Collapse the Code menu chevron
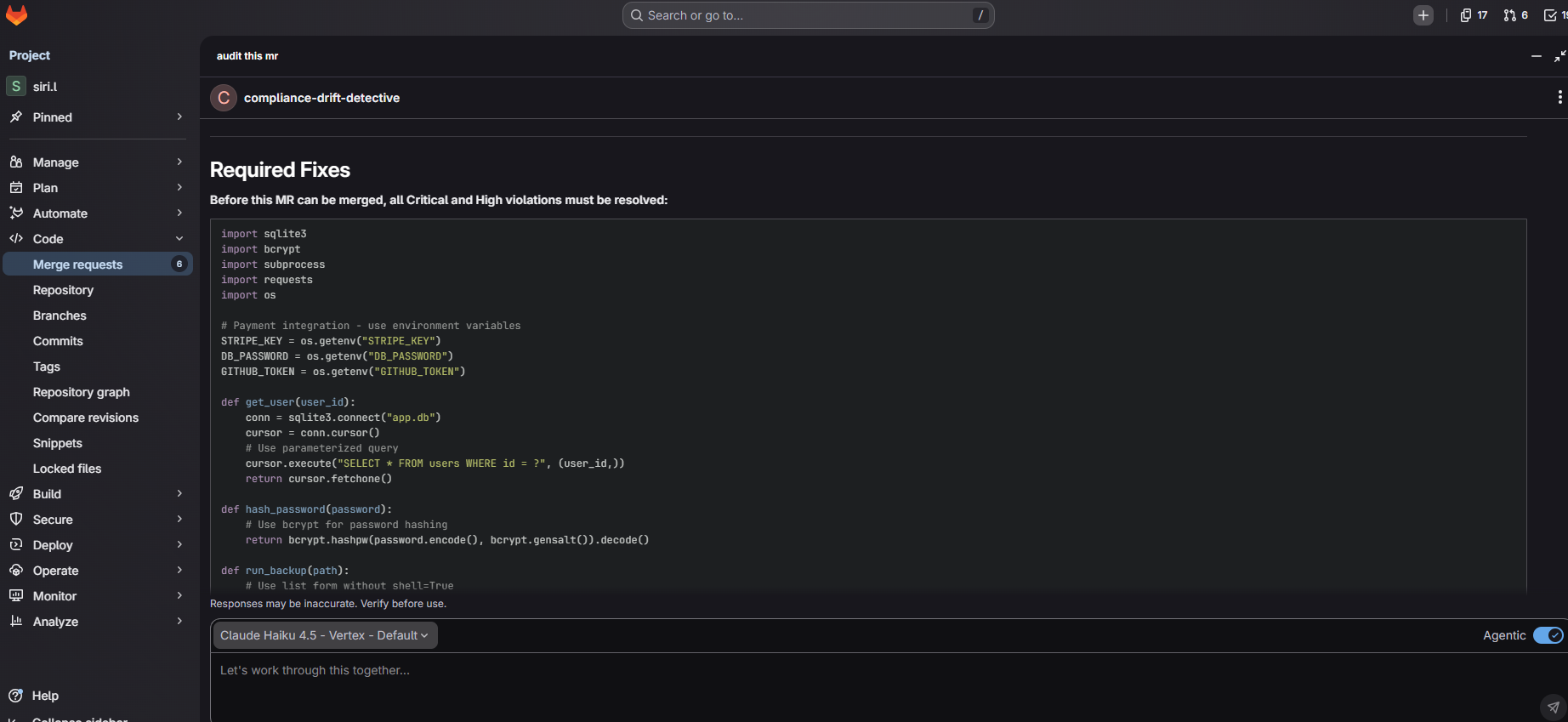 (x=179, y=238)
